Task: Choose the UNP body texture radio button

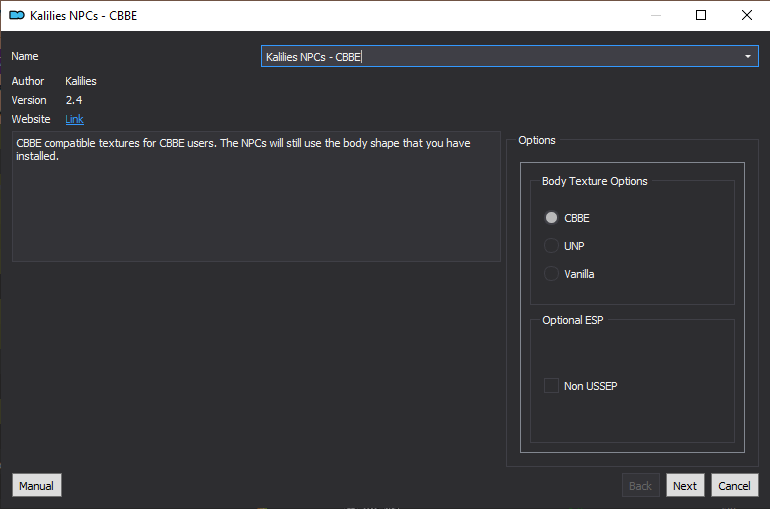Action: tap(551, 245)
